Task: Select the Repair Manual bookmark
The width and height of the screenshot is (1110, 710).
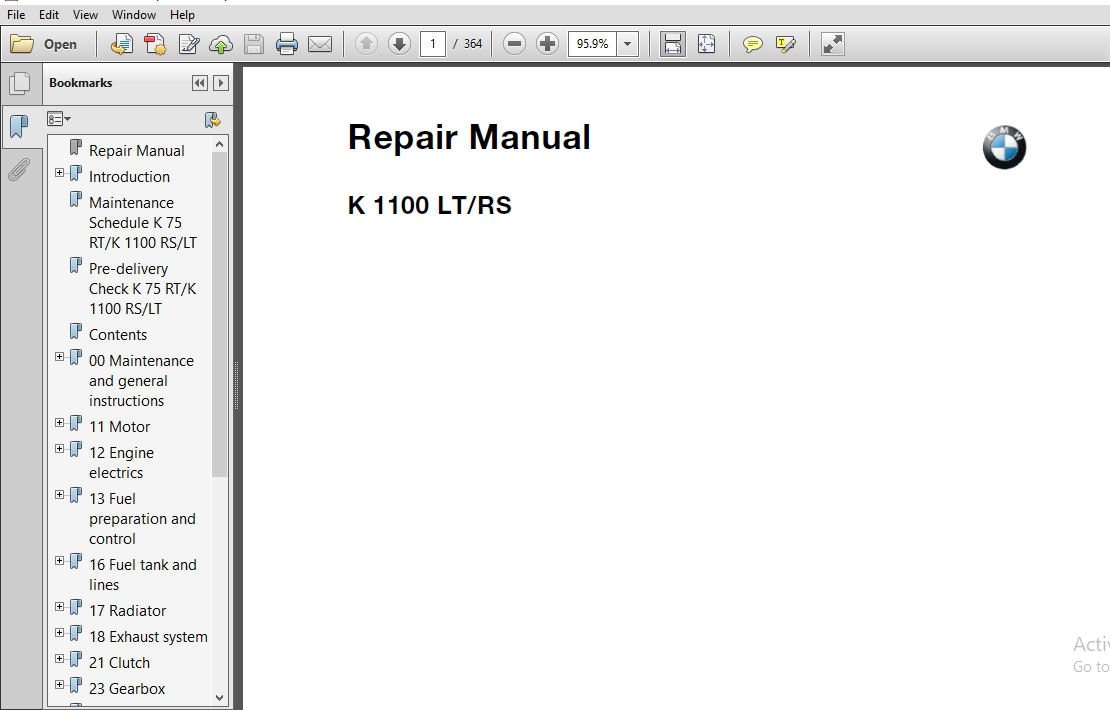Action: [x=137, y=150]
